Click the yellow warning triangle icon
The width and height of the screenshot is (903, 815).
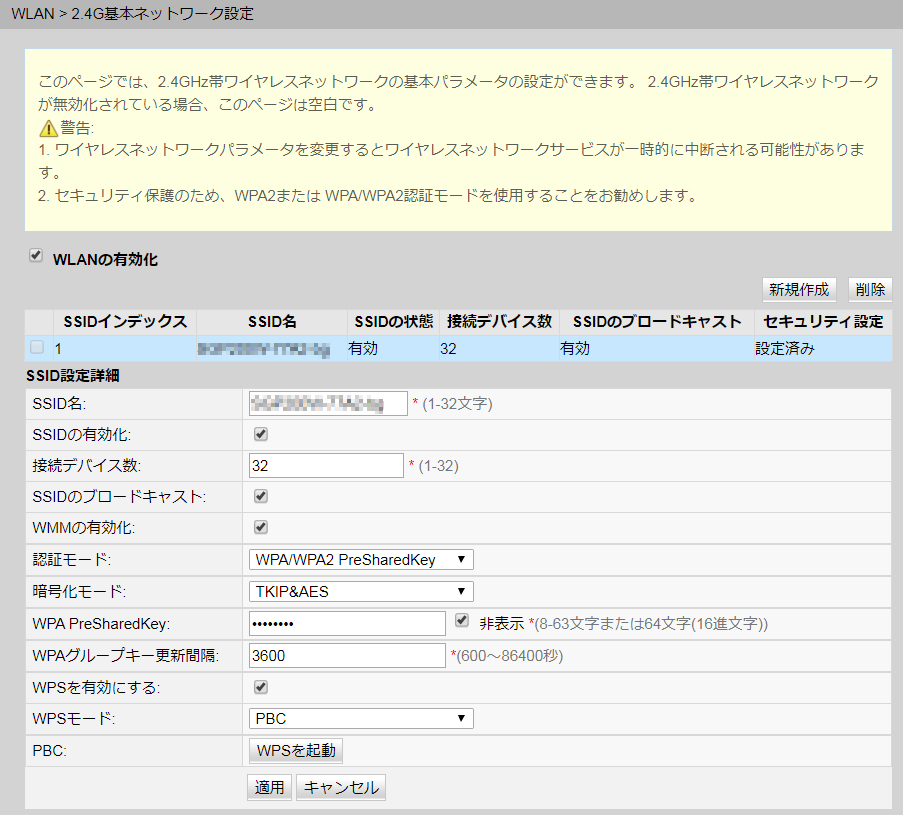[x=48, y=128]
